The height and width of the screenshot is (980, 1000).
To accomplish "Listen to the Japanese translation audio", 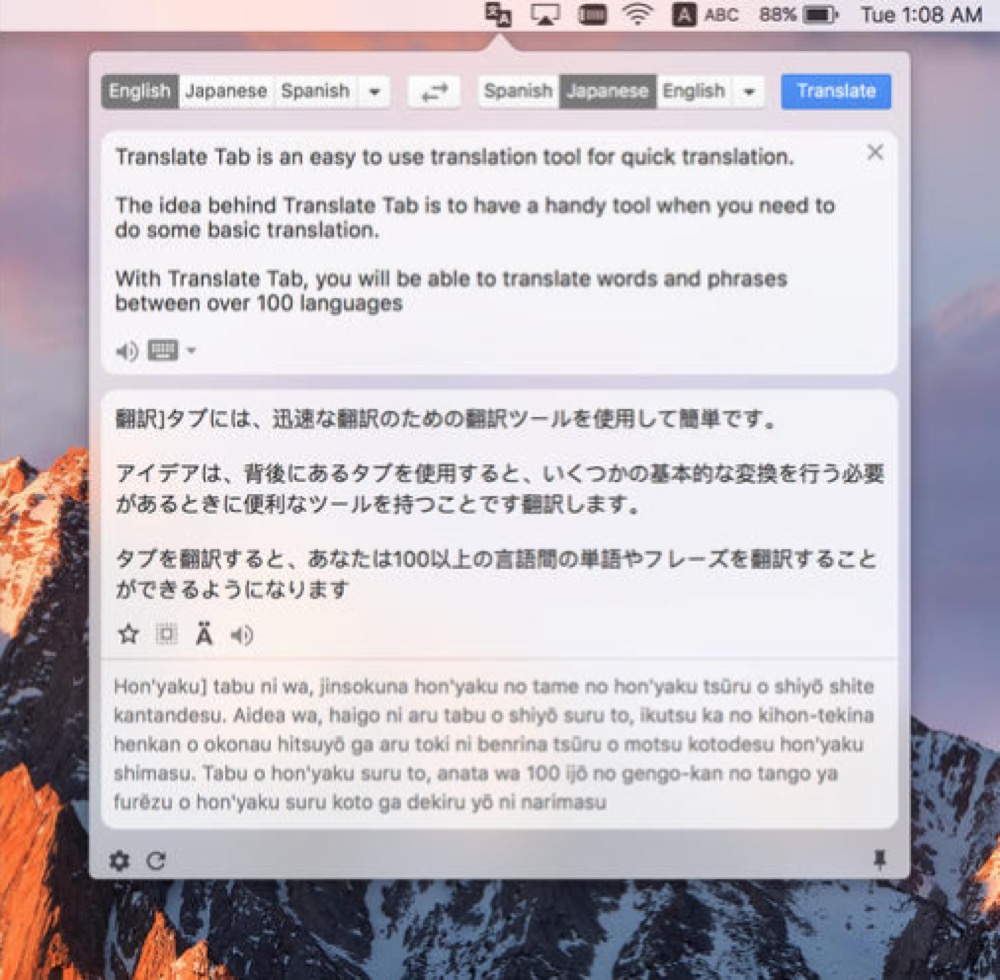I will pos(242,634).
